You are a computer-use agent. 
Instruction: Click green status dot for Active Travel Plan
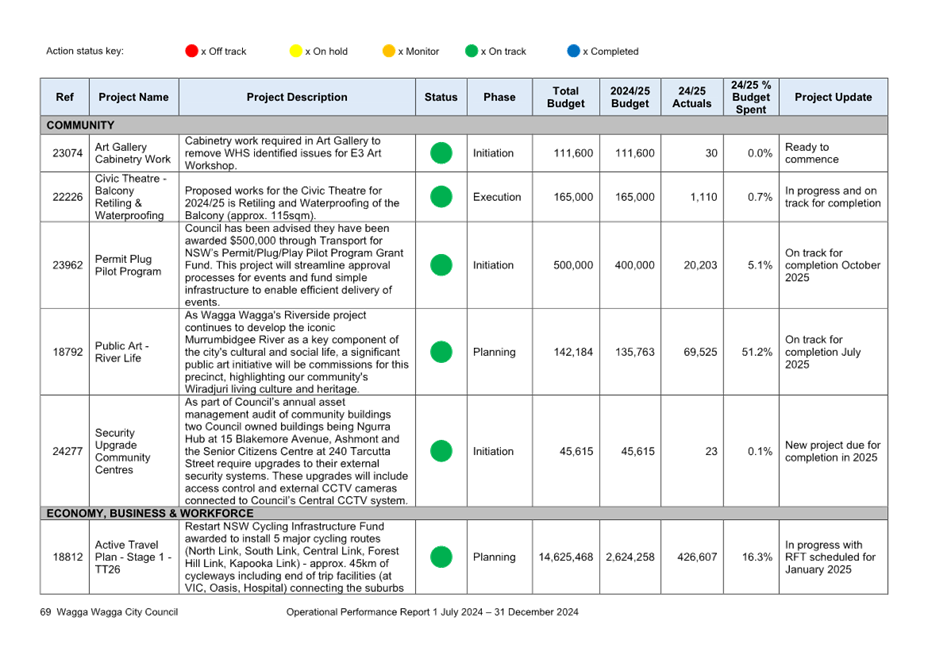click(x=441, y=557)
